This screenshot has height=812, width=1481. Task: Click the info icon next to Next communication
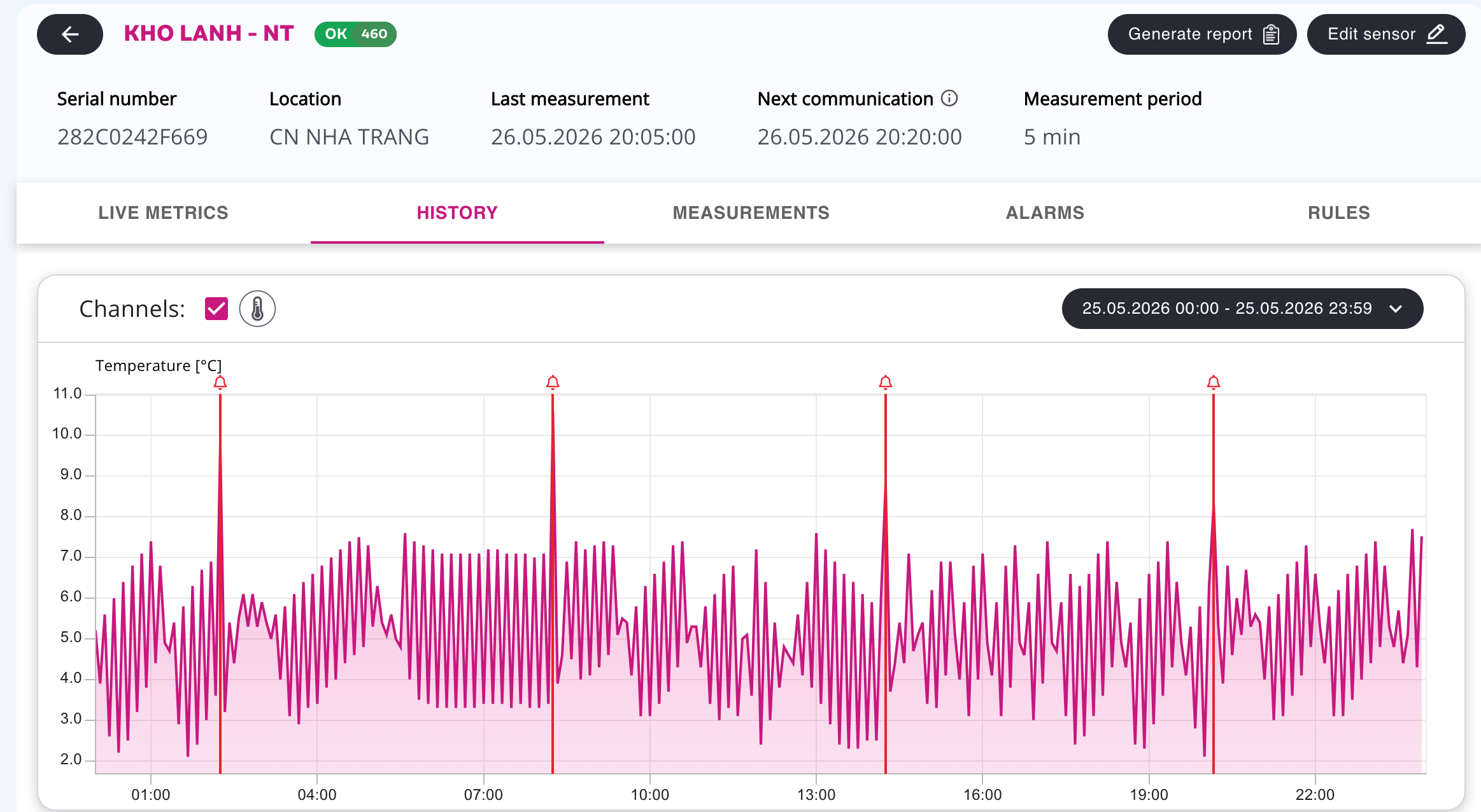click(x=949, y=98)
